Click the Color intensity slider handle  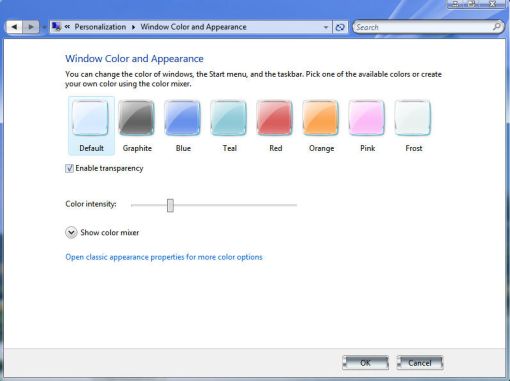click(170, 205)
